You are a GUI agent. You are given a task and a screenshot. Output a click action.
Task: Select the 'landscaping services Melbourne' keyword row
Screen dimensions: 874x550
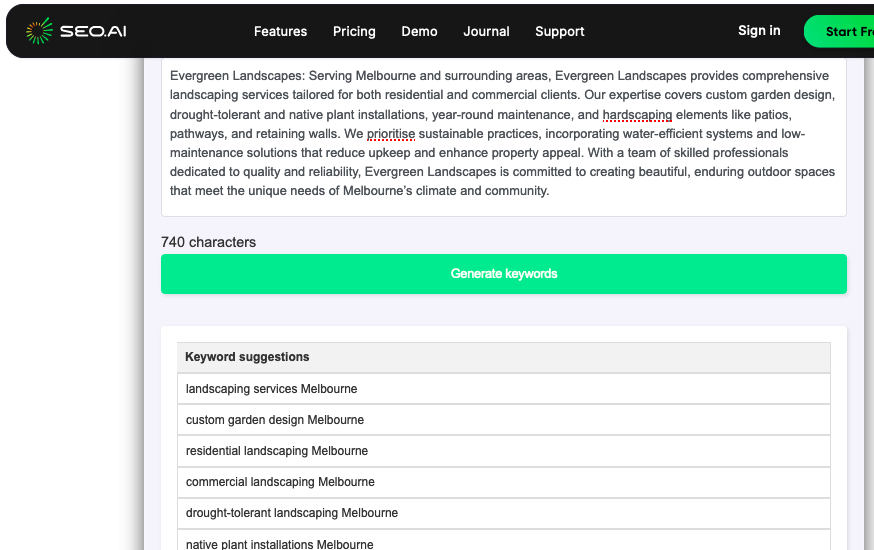(x=503, y=389)
